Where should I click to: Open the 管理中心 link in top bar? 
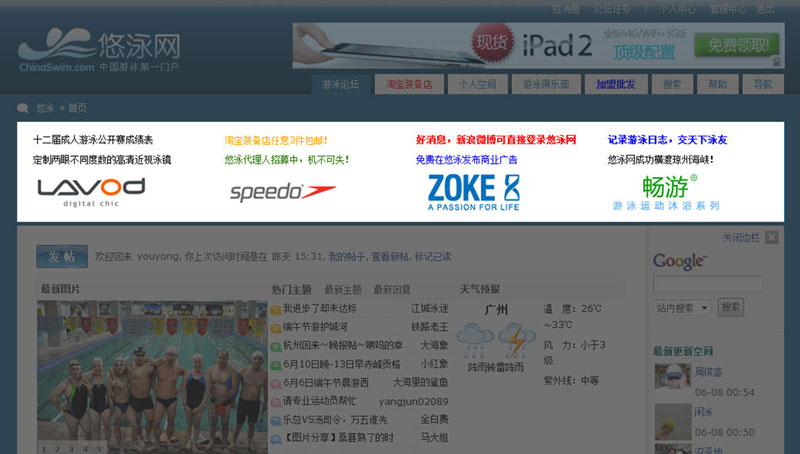728,9
